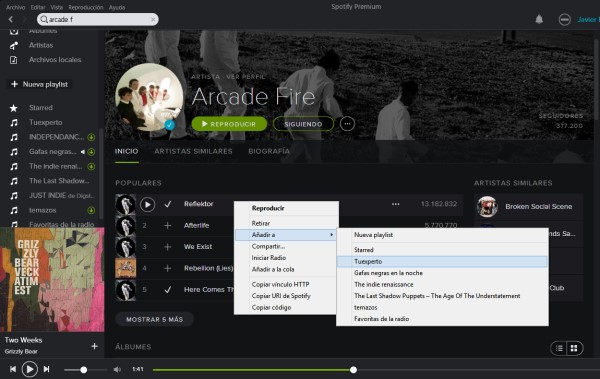The height and width of the screenshot is (379, 600).
Task: Open the Grizzly Bear Veckatimest cover art
Action: pos(52,280)
